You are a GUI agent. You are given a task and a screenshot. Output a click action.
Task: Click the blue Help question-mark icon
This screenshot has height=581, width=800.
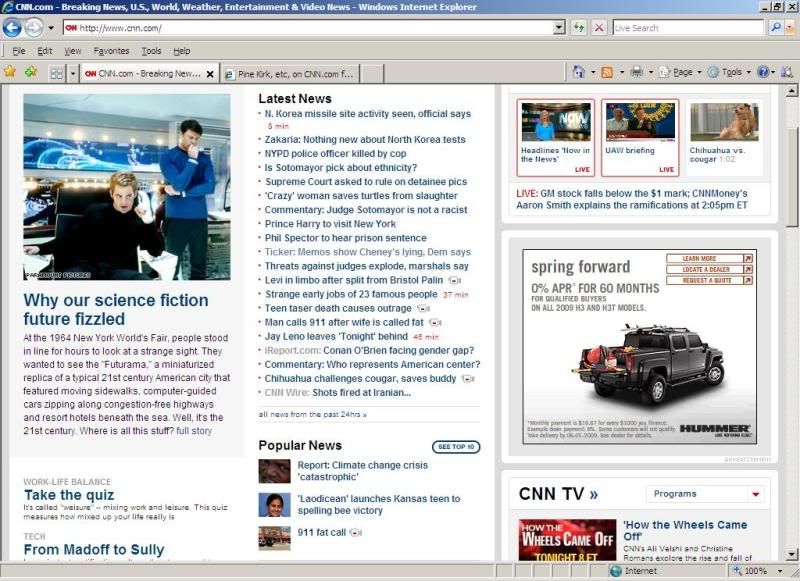pos(763,72)
